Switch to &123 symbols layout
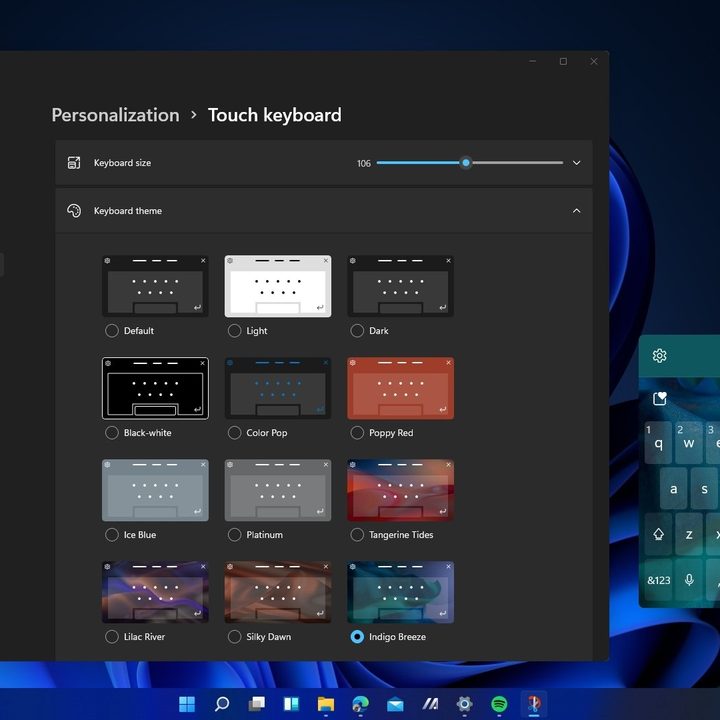 click(658, 580)
